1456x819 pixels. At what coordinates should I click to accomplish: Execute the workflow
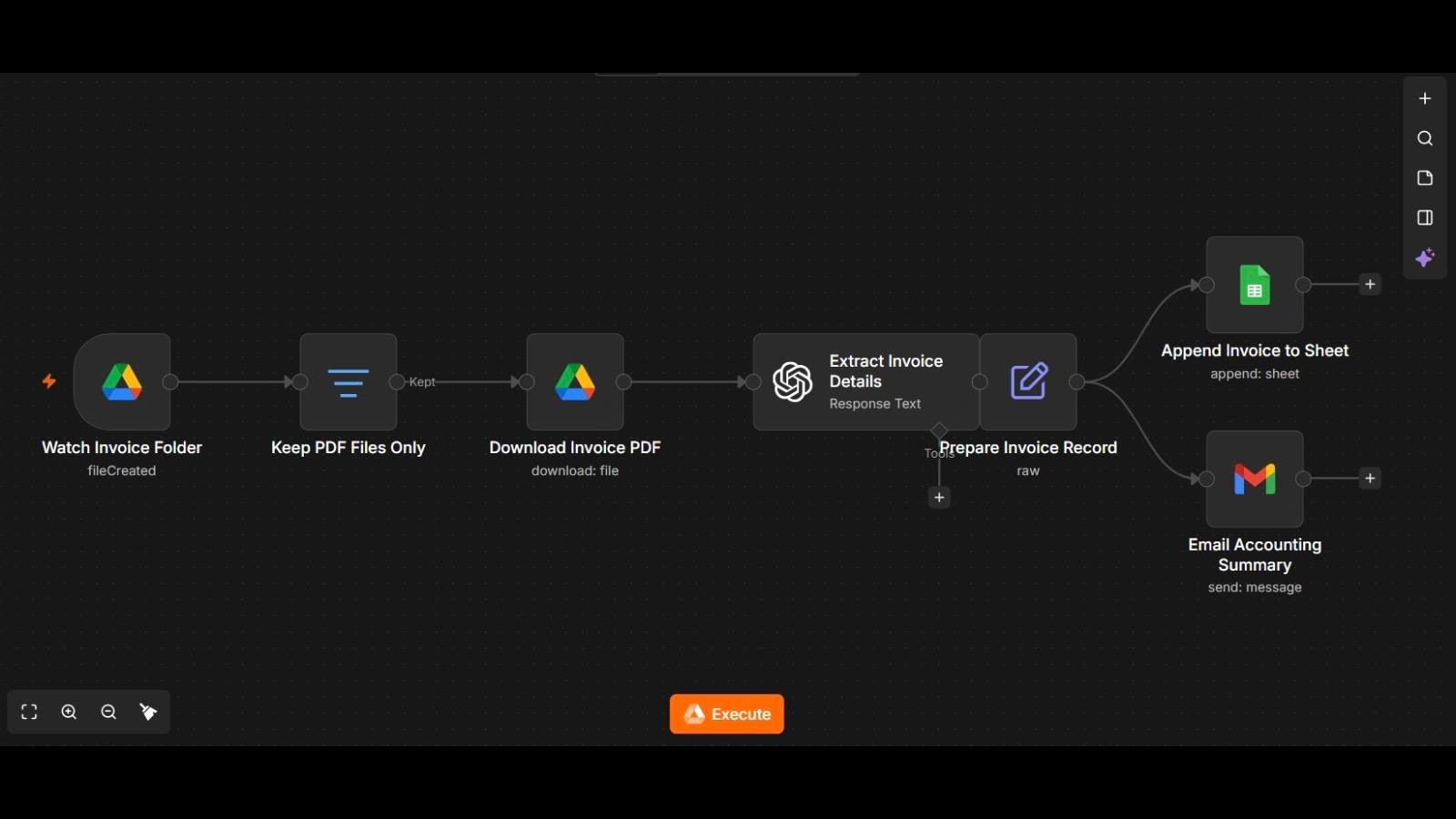click(727, 714)
